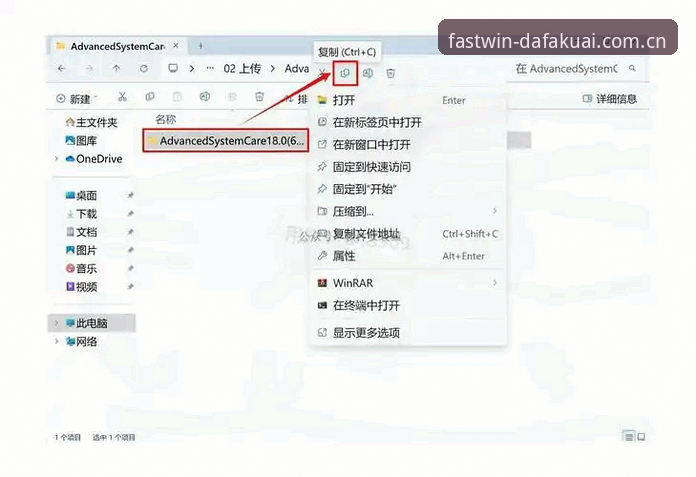The height and width of the screenshot is (477, 696).
Task: Click the Rename icon in the Explorer toolbar
Action: 205,97
